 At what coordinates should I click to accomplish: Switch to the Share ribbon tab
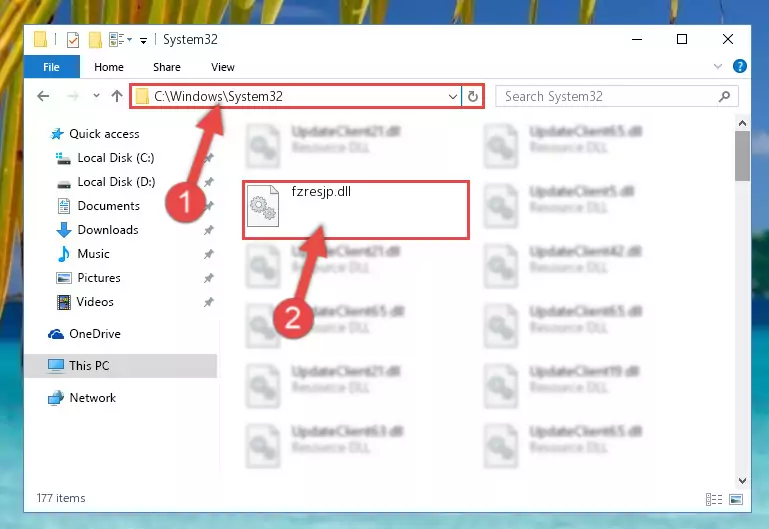point(167,67)
